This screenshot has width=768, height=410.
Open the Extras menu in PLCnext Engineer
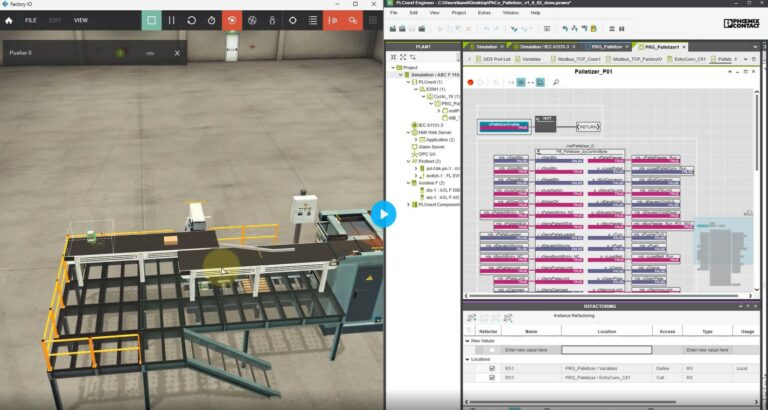(x=484, y=13)
